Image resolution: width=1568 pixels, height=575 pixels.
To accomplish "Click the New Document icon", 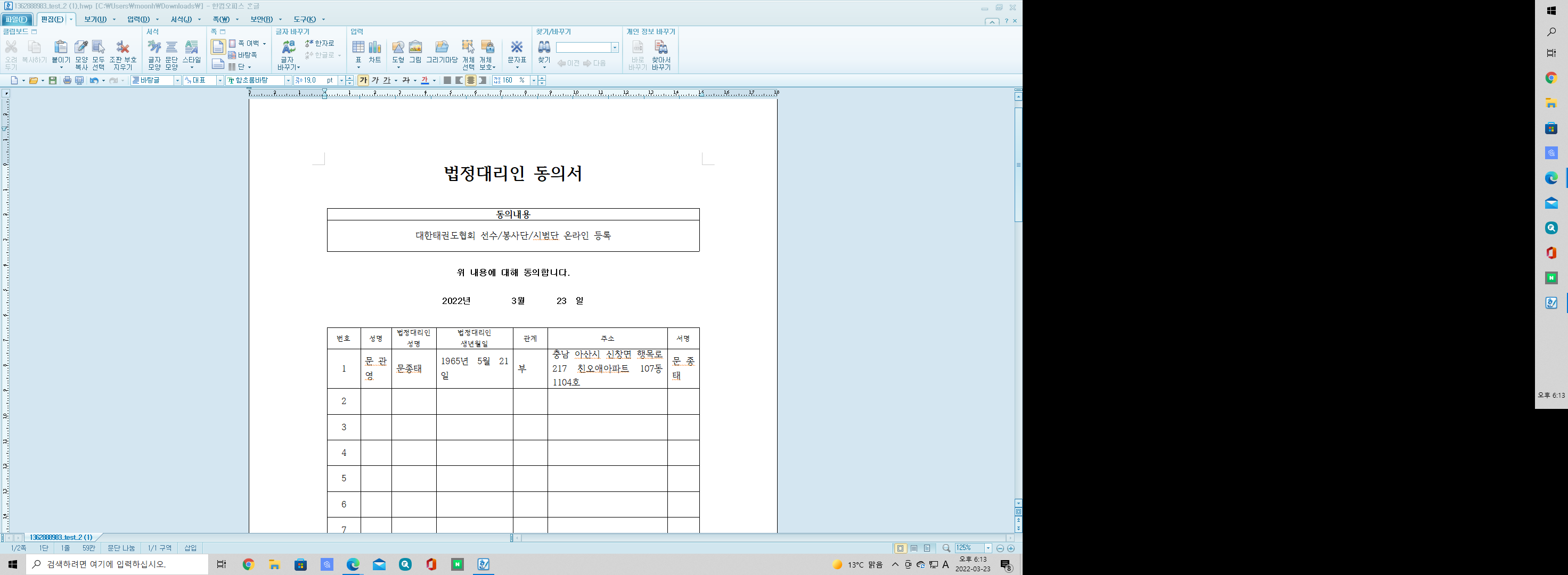I will 14,80.
